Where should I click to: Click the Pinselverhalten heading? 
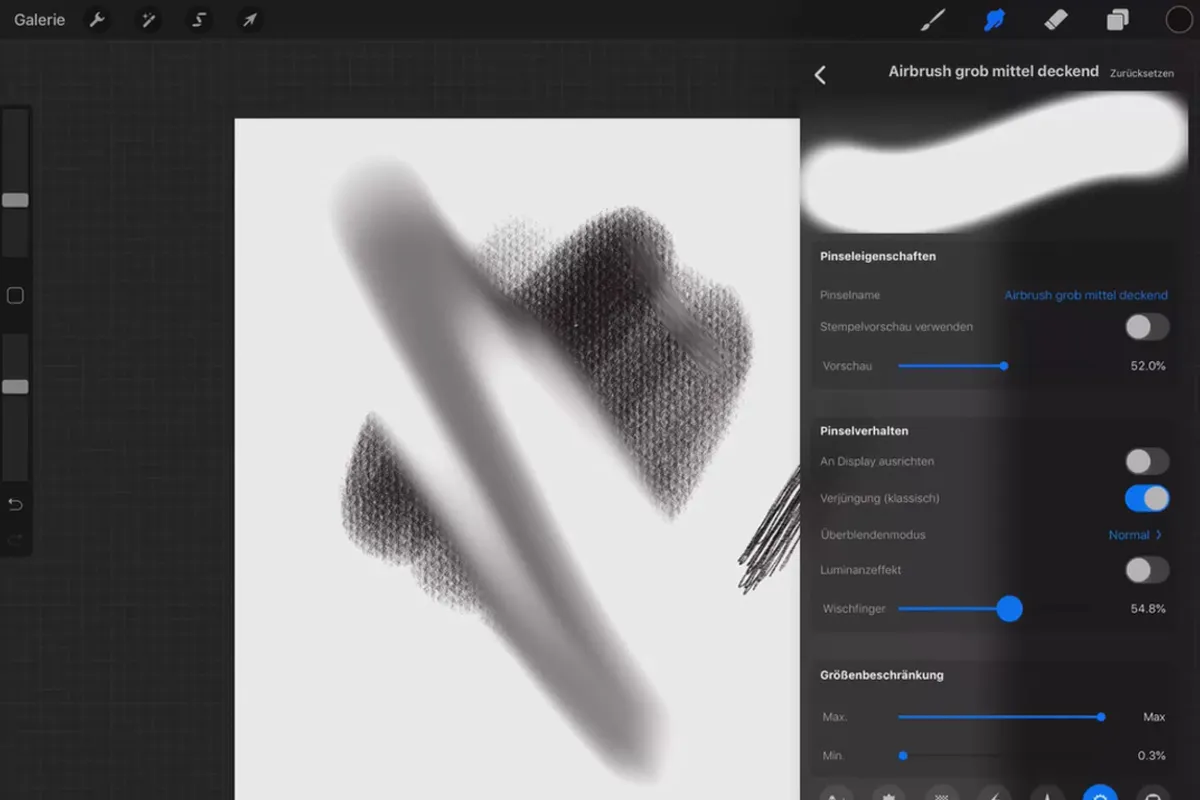coord(864,431)
